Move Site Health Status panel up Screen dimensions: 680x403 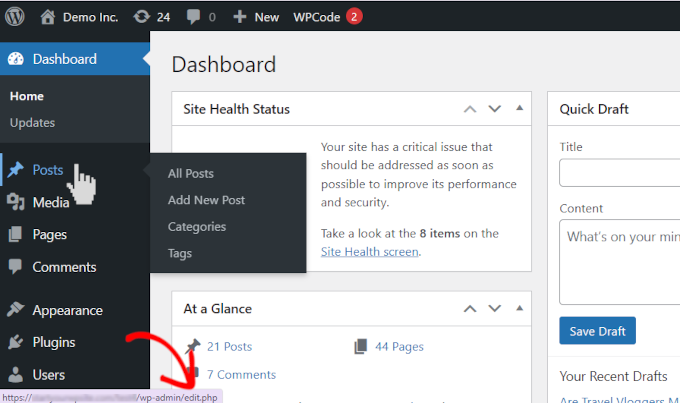coord(469,109)
